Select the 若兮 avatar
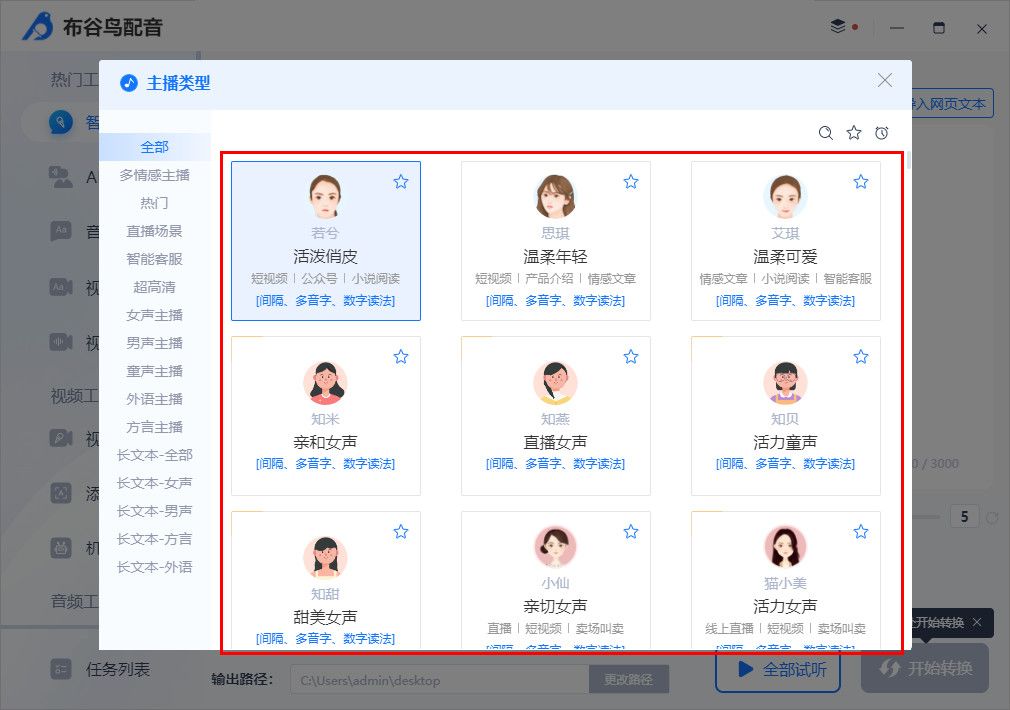 pyautogui.click(x=325, y=197)
